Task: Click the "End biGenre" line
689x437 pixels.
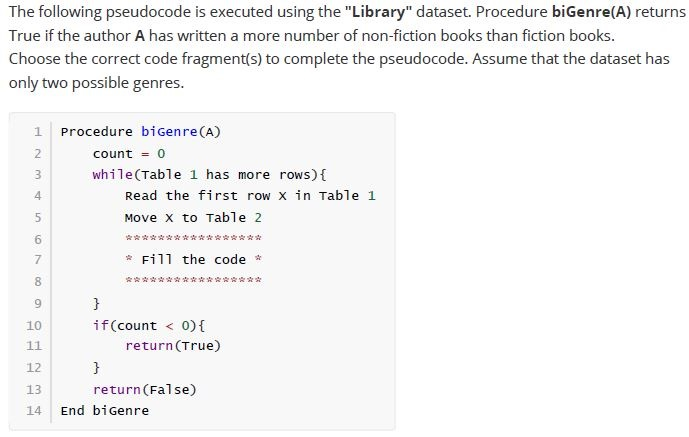Action: point(105,411)
